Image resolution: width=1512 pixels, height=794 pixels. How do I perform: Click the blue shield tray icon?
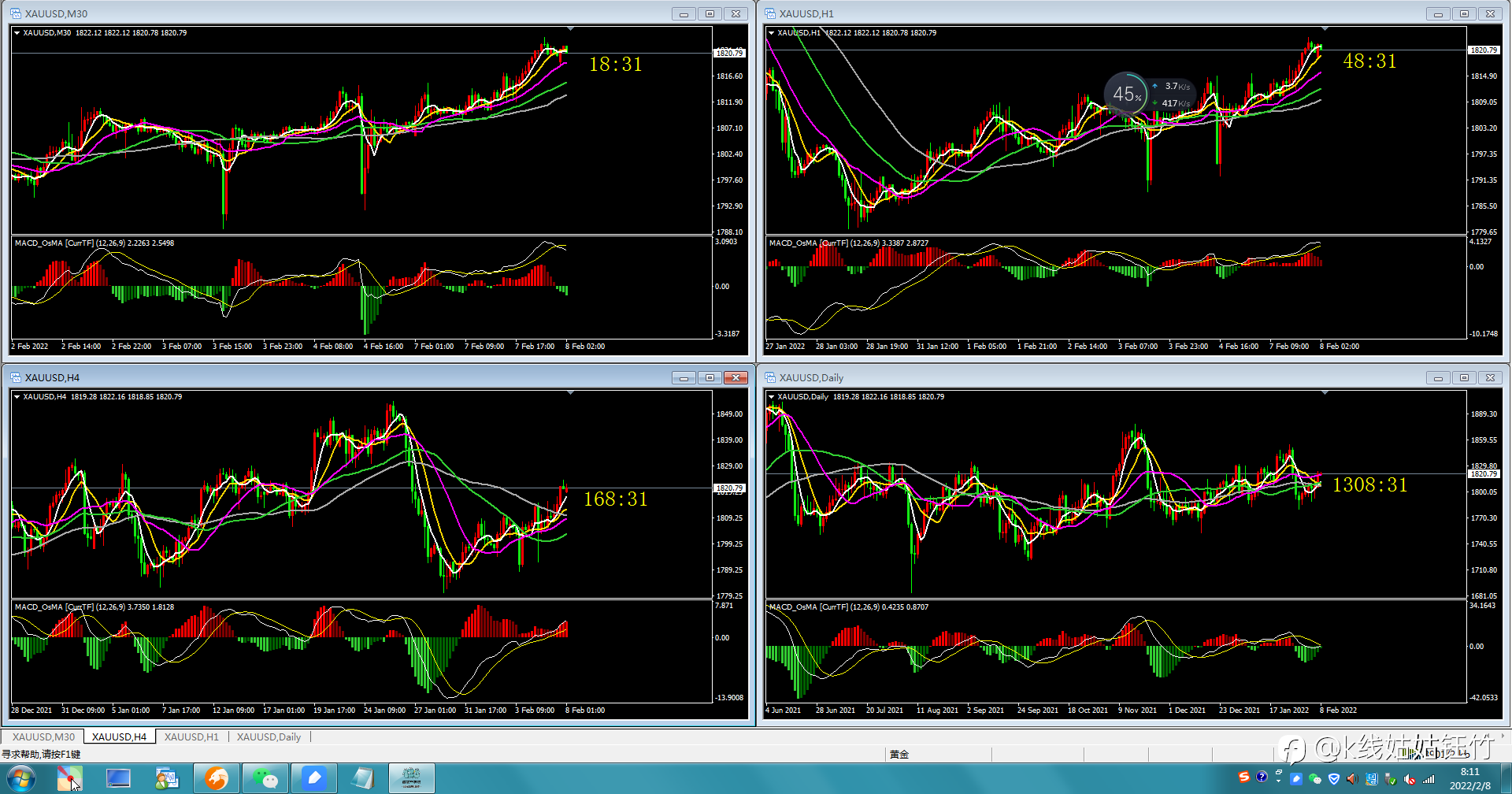[x=1333, y=779]
